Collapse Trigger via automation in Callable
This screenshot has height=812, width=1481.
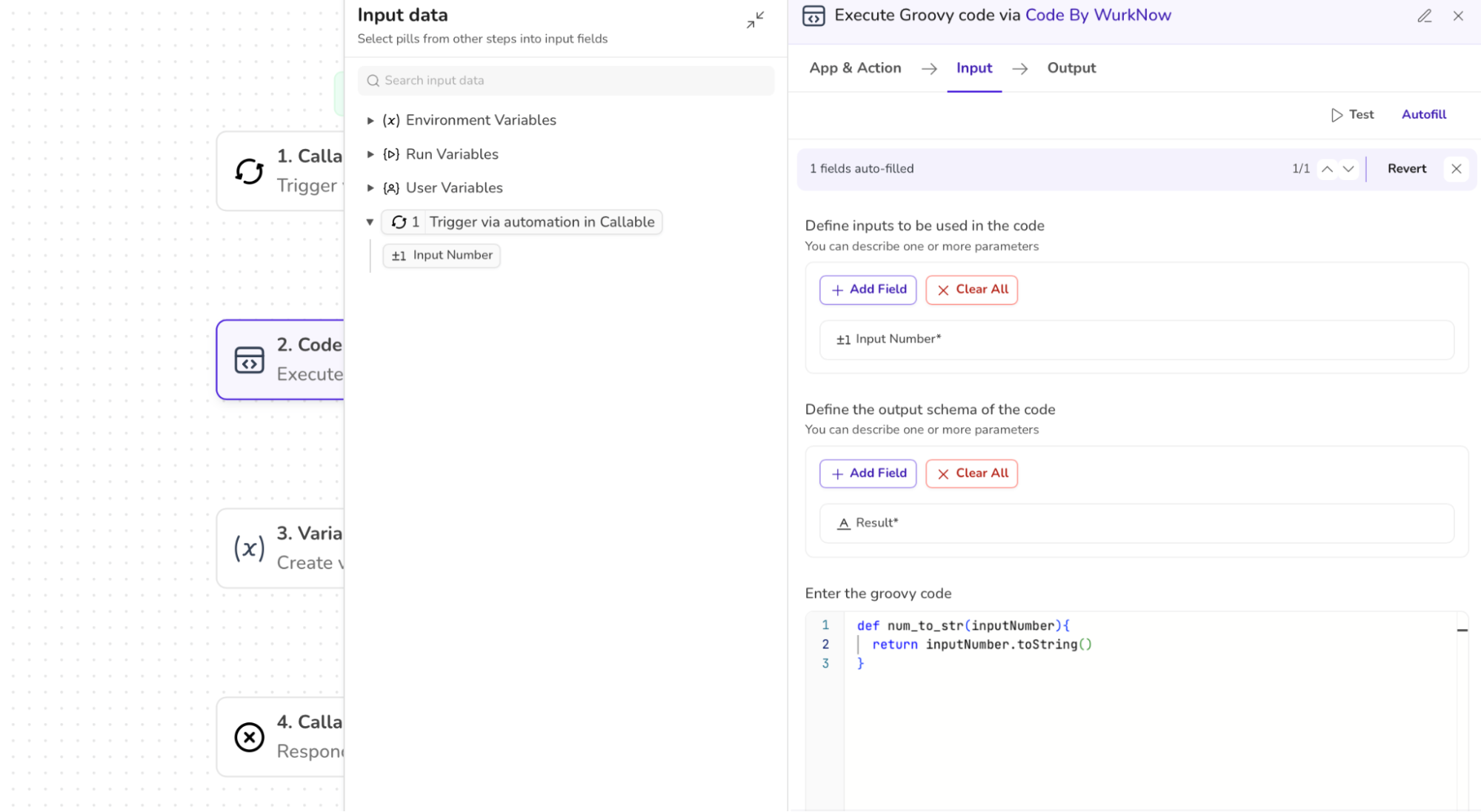[x=370, y=222]
